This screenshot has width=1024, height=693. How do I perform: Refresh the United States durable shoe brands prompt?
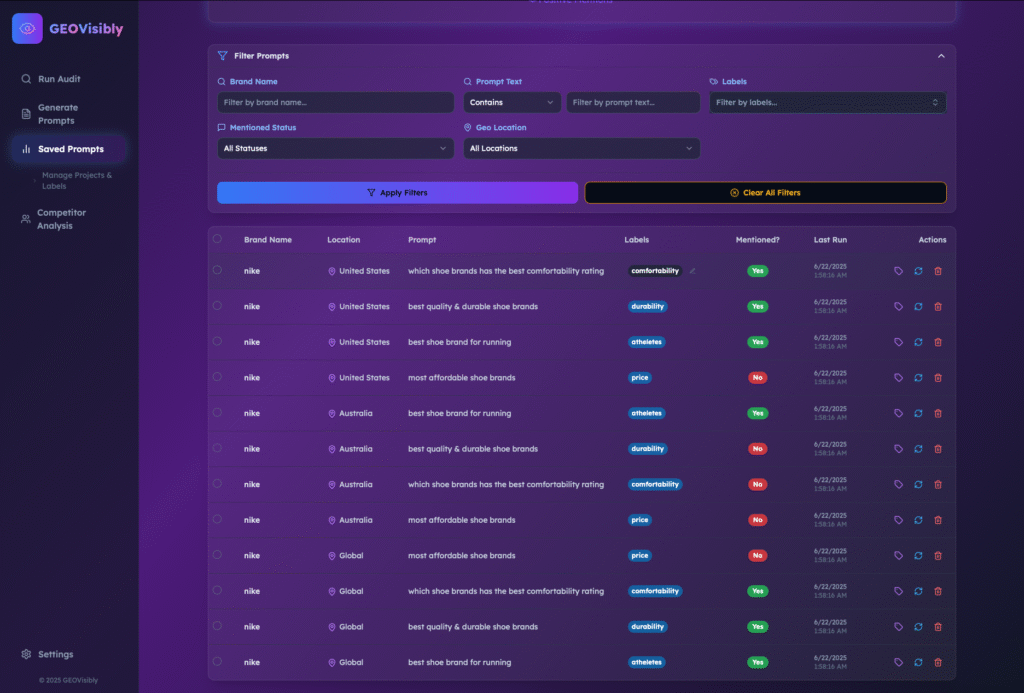tap(918, 306)
